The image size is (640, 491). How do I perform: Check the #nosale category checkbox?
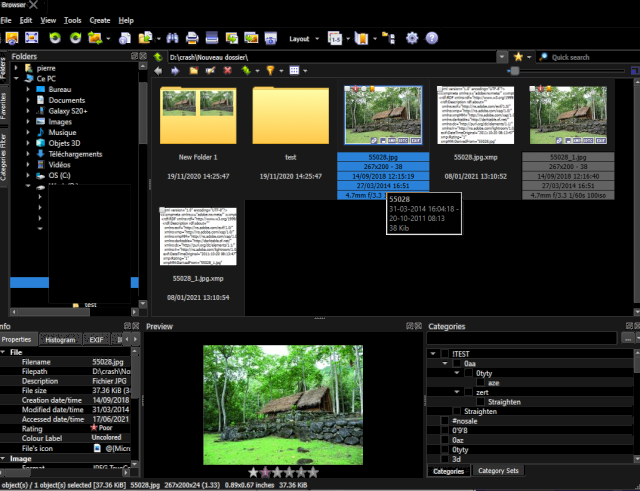coord(445,421)
